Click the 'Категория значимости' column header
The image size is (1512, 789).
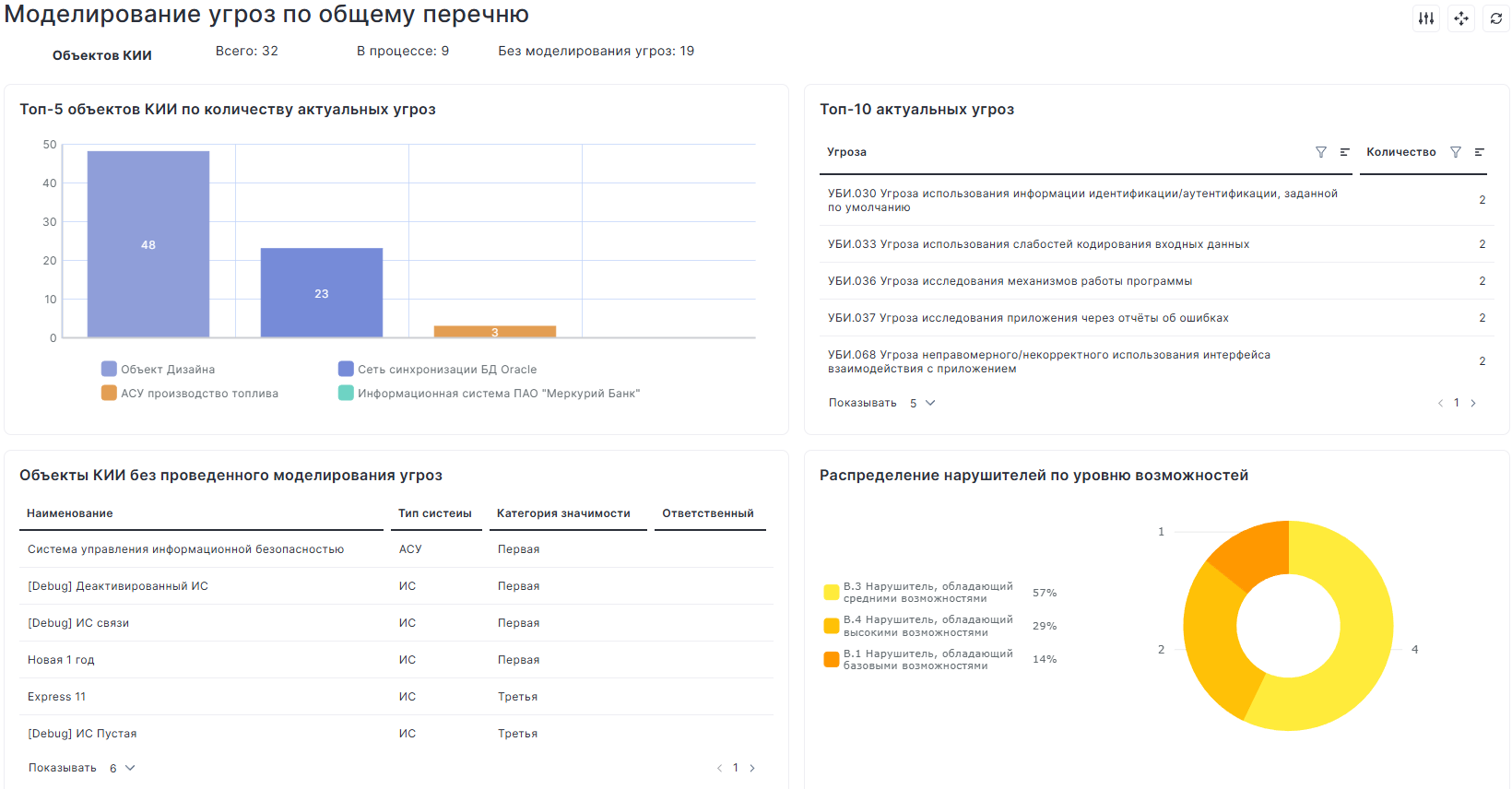tap(563, 513)
